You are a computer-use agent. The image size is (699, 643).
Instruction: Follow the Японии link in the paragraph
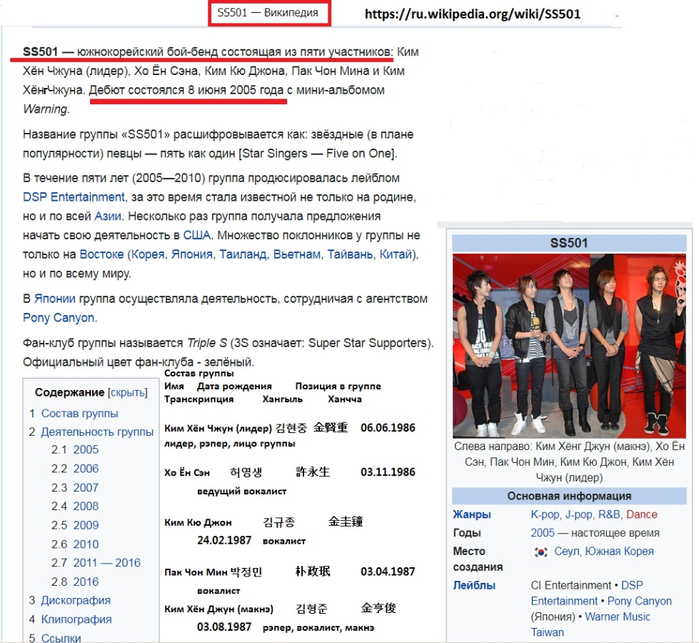(x=55, y=299)
